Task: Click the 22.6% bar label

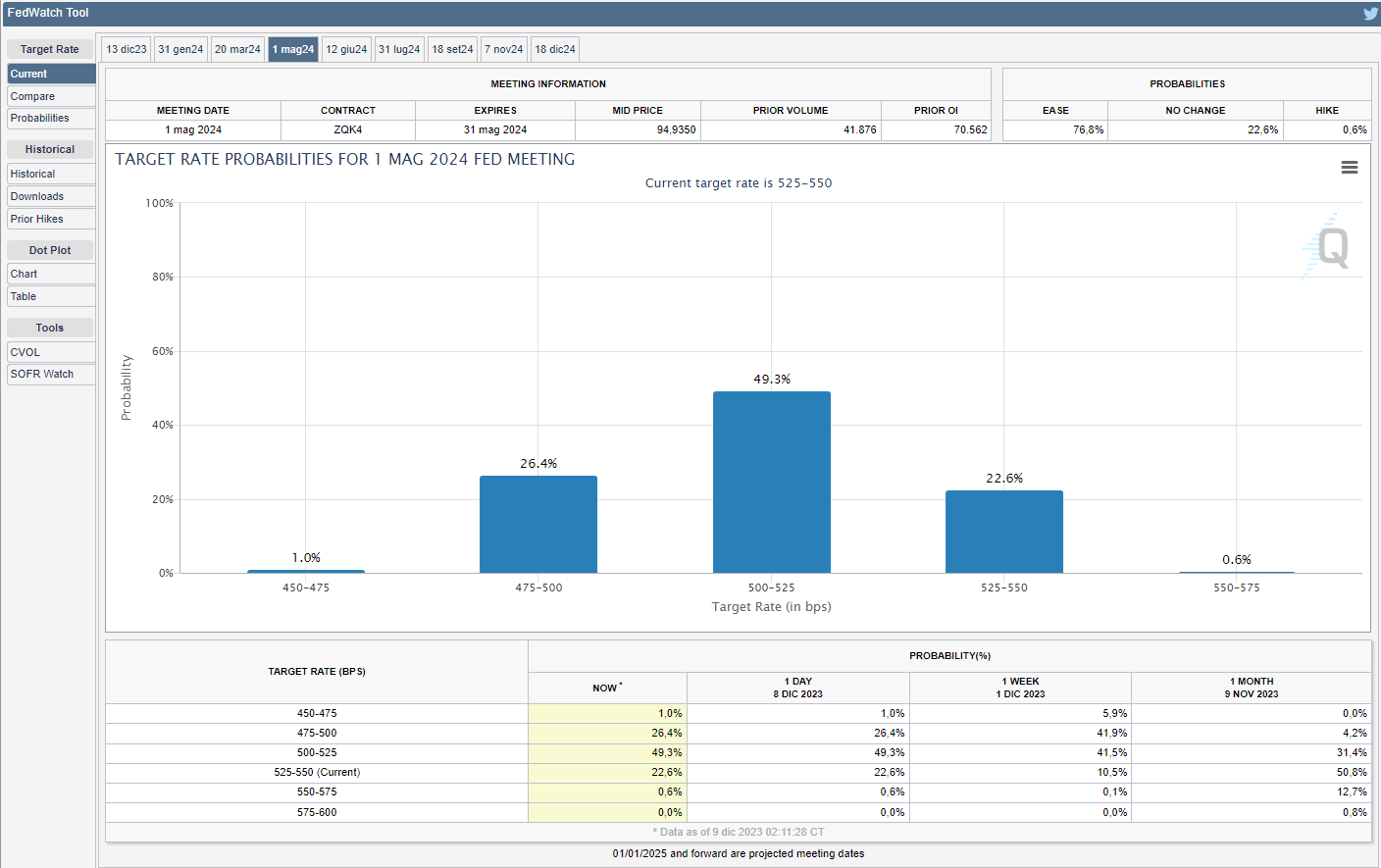Action: pos(1004,478)
